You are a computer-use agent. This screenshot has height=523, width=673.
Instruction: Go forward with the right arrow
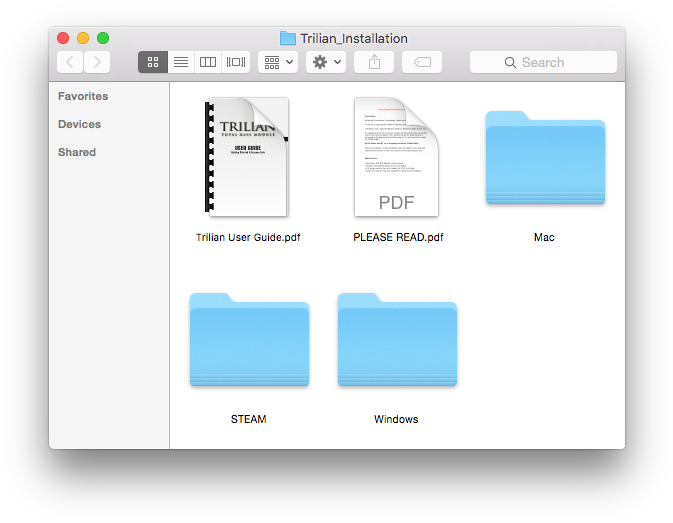(97, 62)
